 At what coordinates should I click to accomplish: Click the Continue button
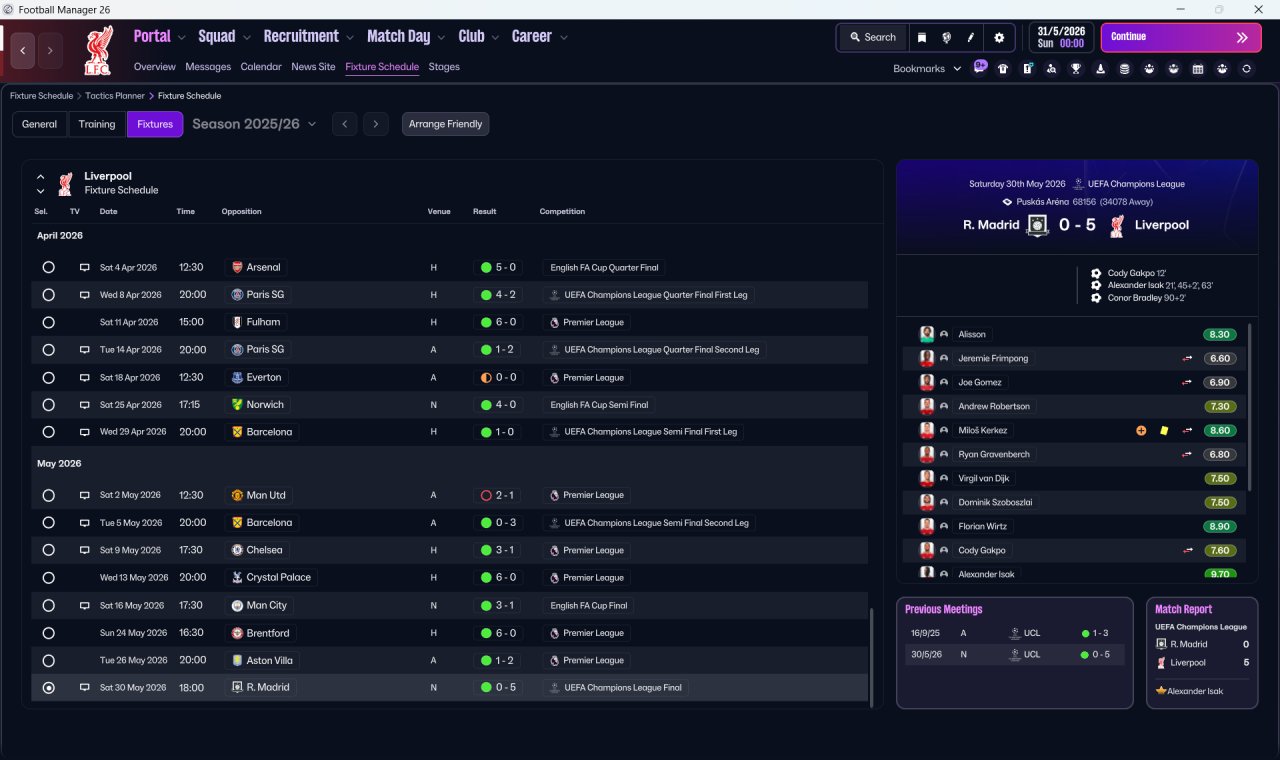(x=1181, y=37)
